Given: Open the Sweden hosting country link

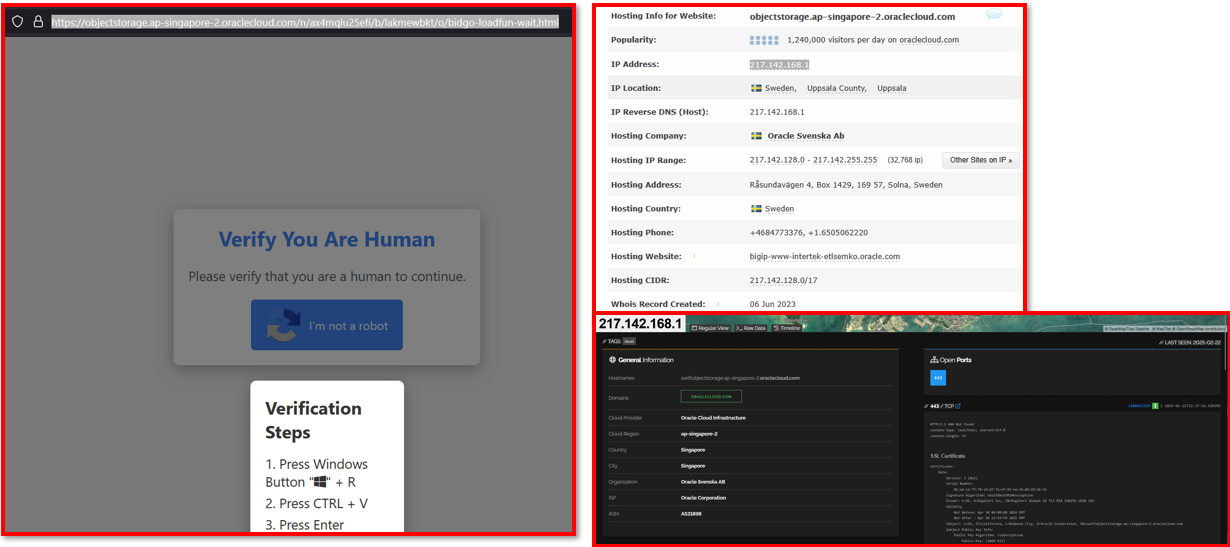Looking at the screenshot, I should pos(779,209).
